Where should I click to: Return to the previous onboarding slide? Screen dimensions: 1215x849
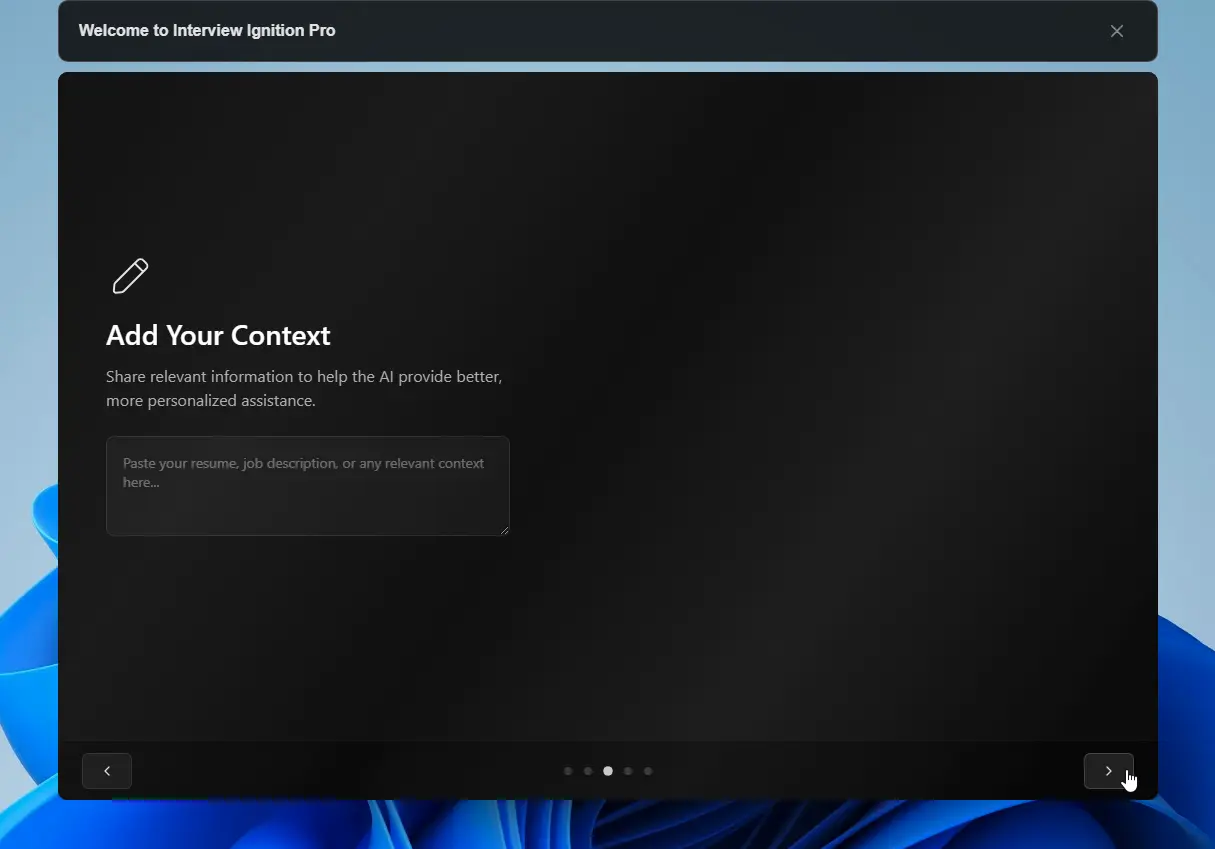coord(107,770)
